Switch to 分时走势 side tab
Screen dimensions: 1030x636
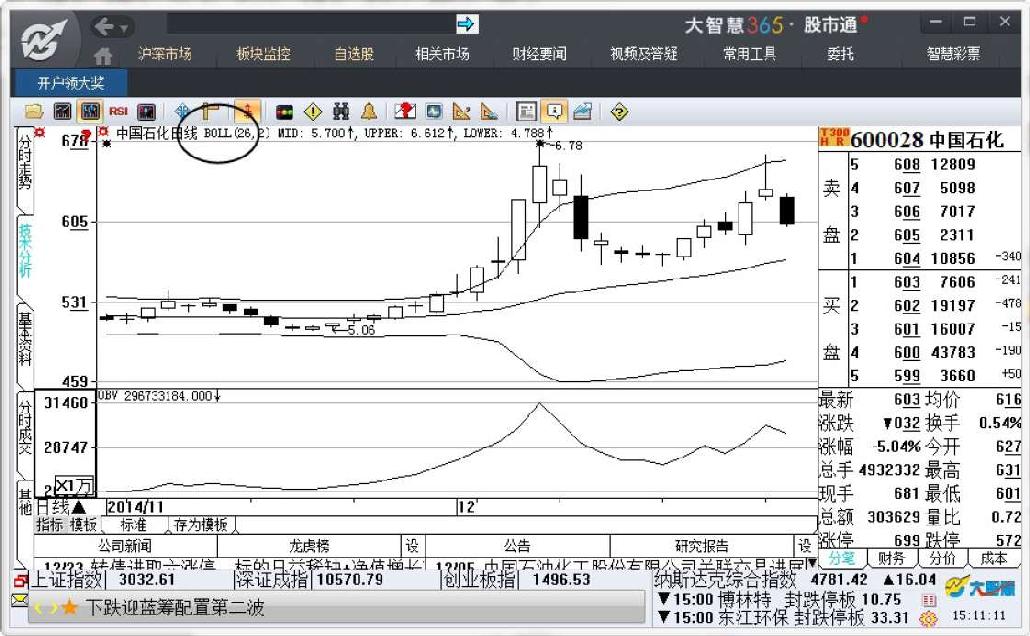tap(24, 164)
